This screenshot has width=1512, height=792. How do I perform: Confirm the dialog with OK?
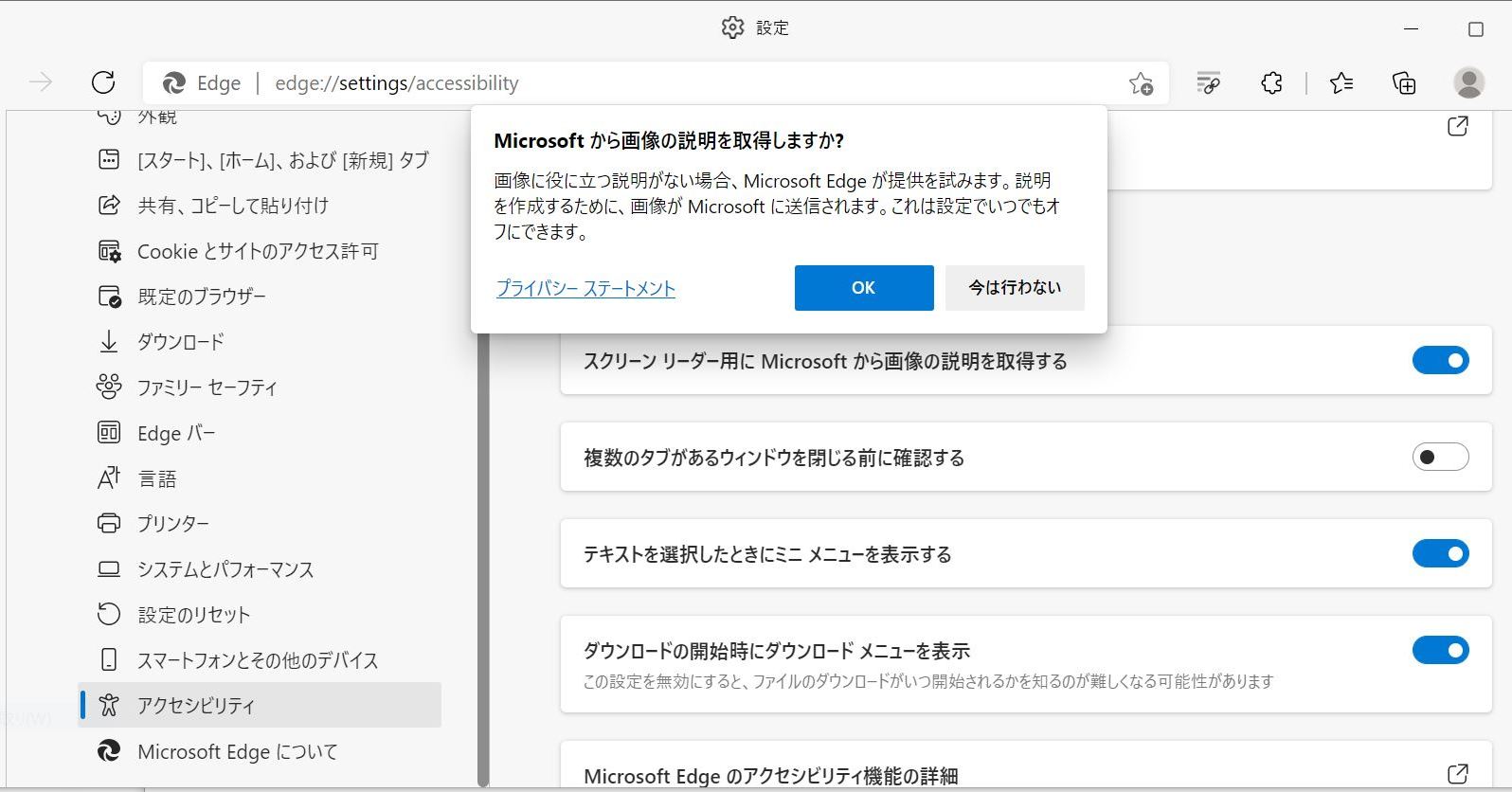pyautogui.click(x=864, y=287)
